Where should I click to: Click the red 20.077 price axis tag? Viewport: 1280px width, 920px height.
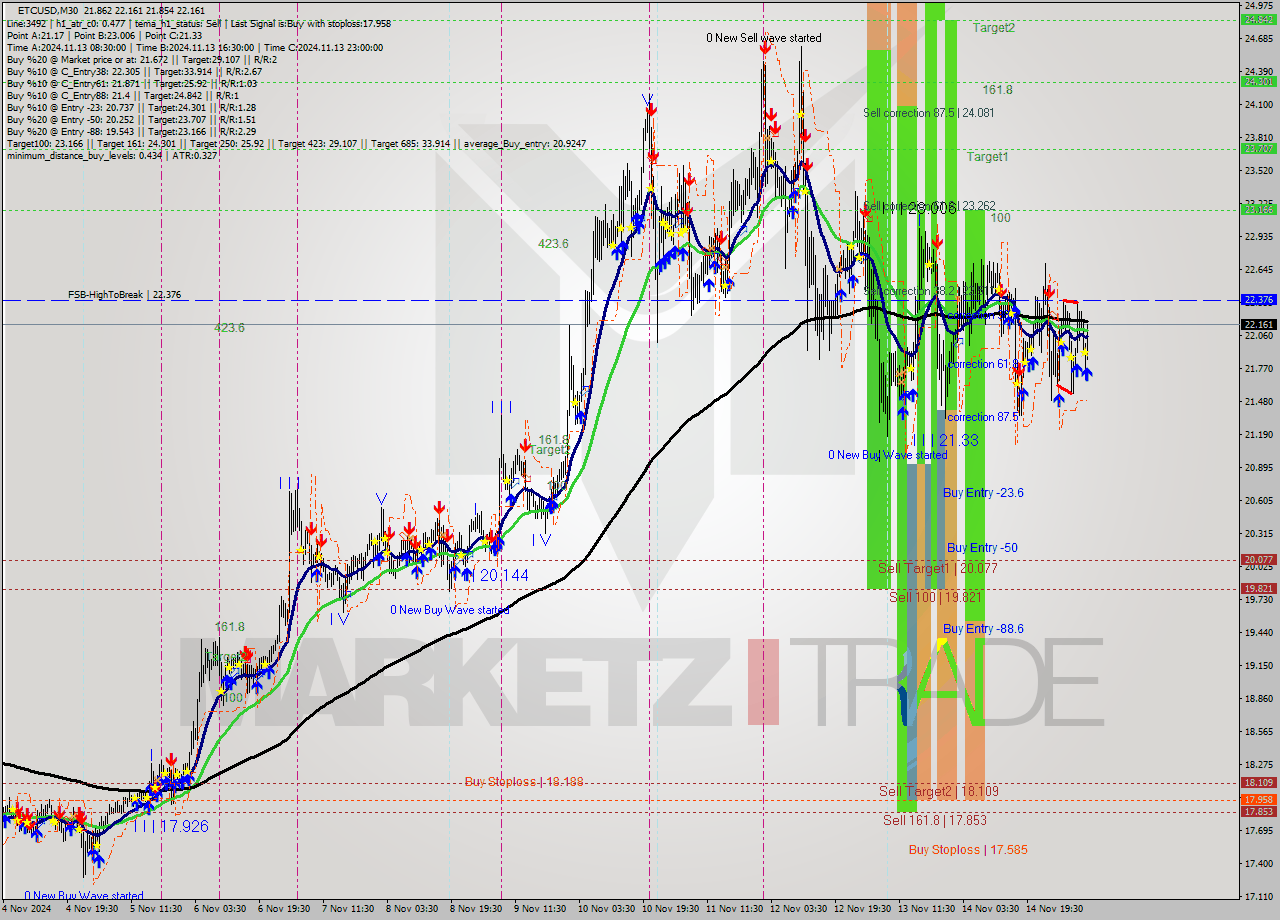1258,560
